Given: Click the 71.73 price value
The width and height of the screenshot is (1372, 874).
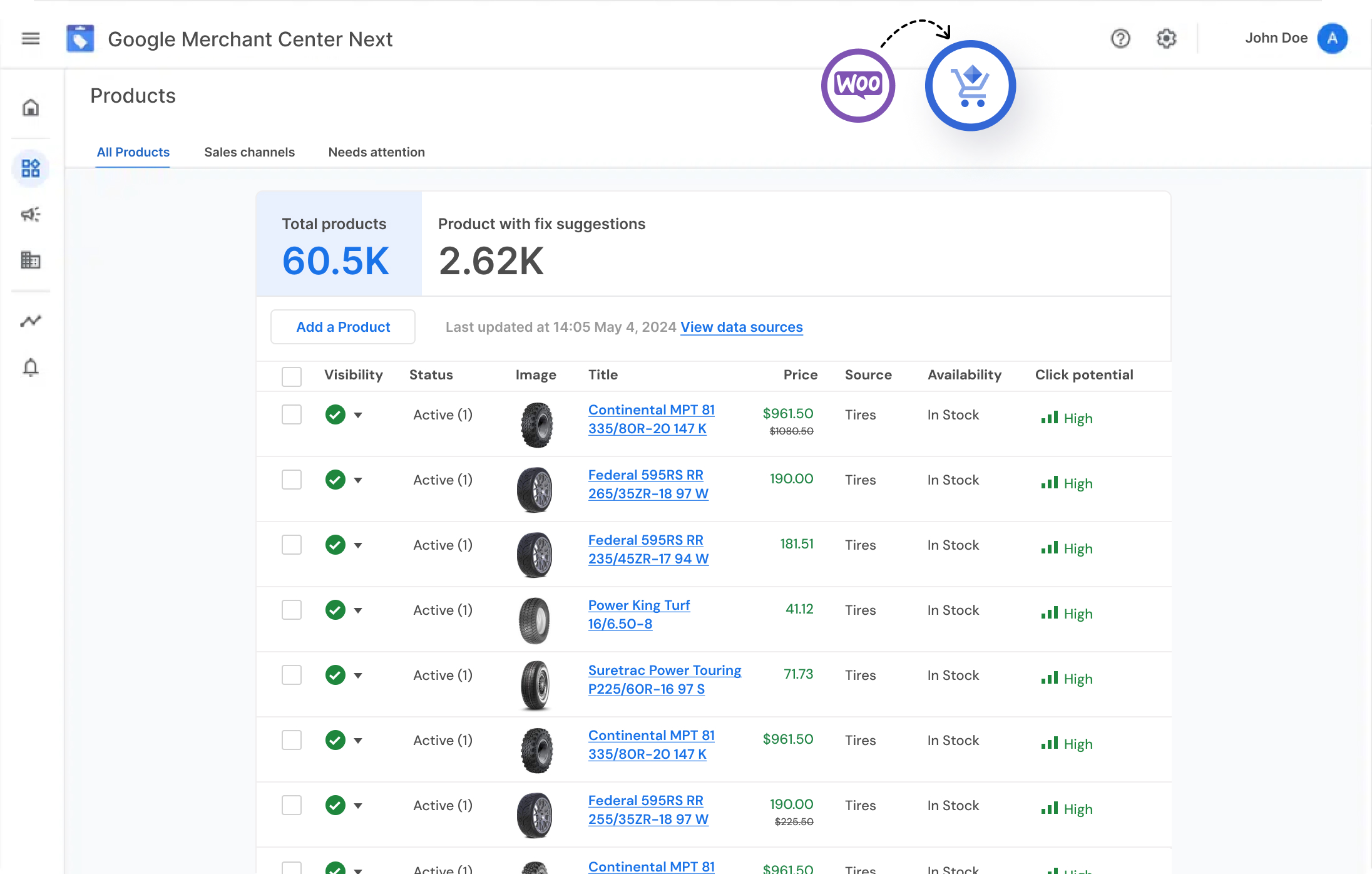Looking at the screenshot, I should point(799,674).
